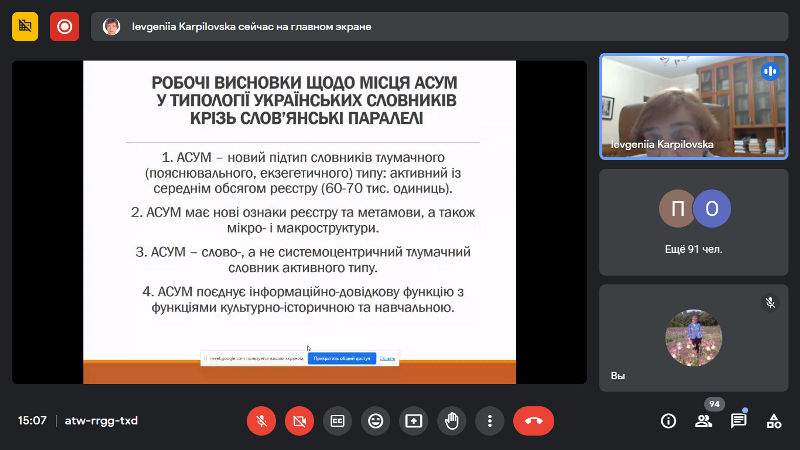The width and height of the screenshot is (800, 450).
Task: Click the red recording indicator
Action: click(65, 27)
